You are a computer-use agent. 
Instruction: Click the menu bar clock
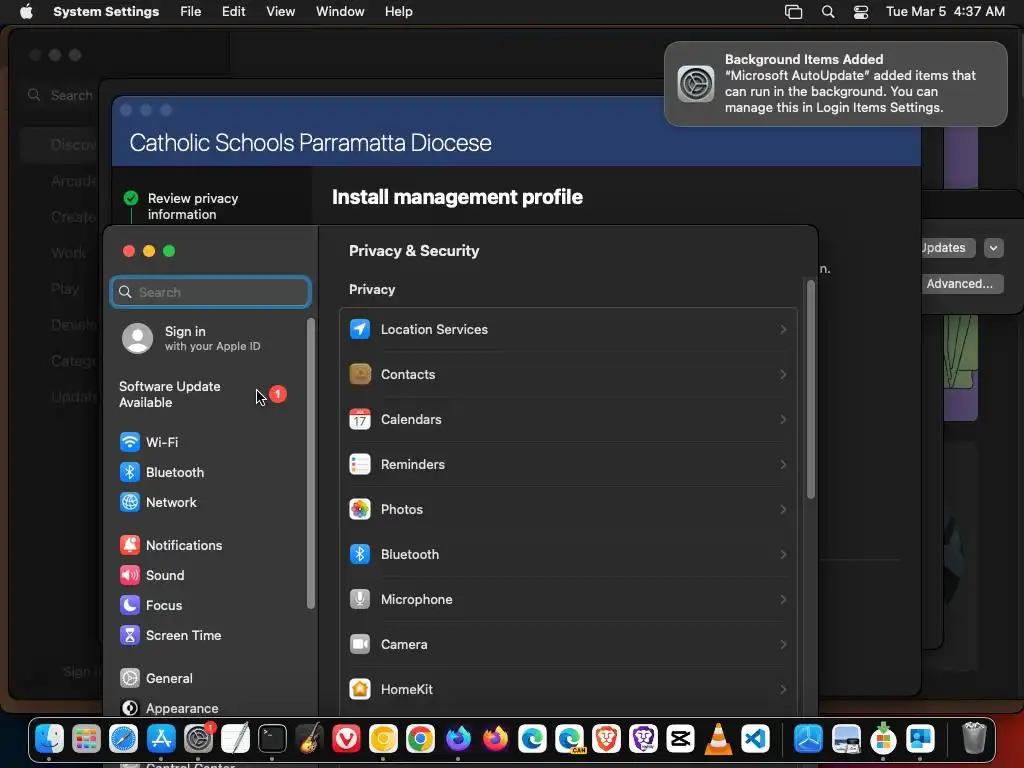[x=945, y=12]
